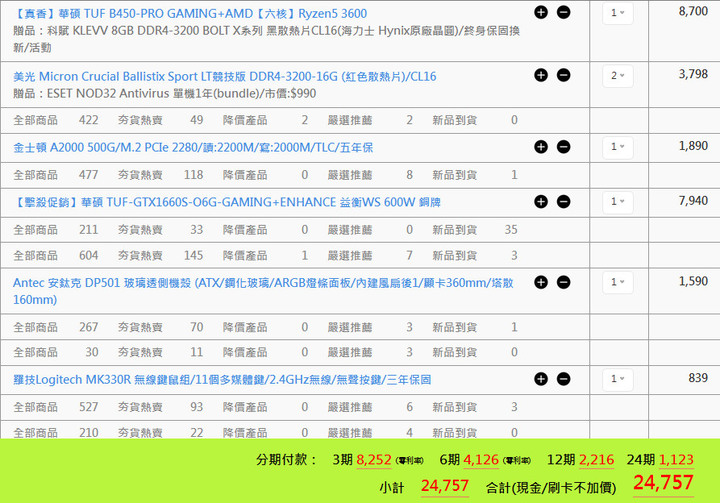Viewport: 720px width, 503px height.
Task: Select the 夯貨熱賣 145 filter
Action: [x=160, y=255]
